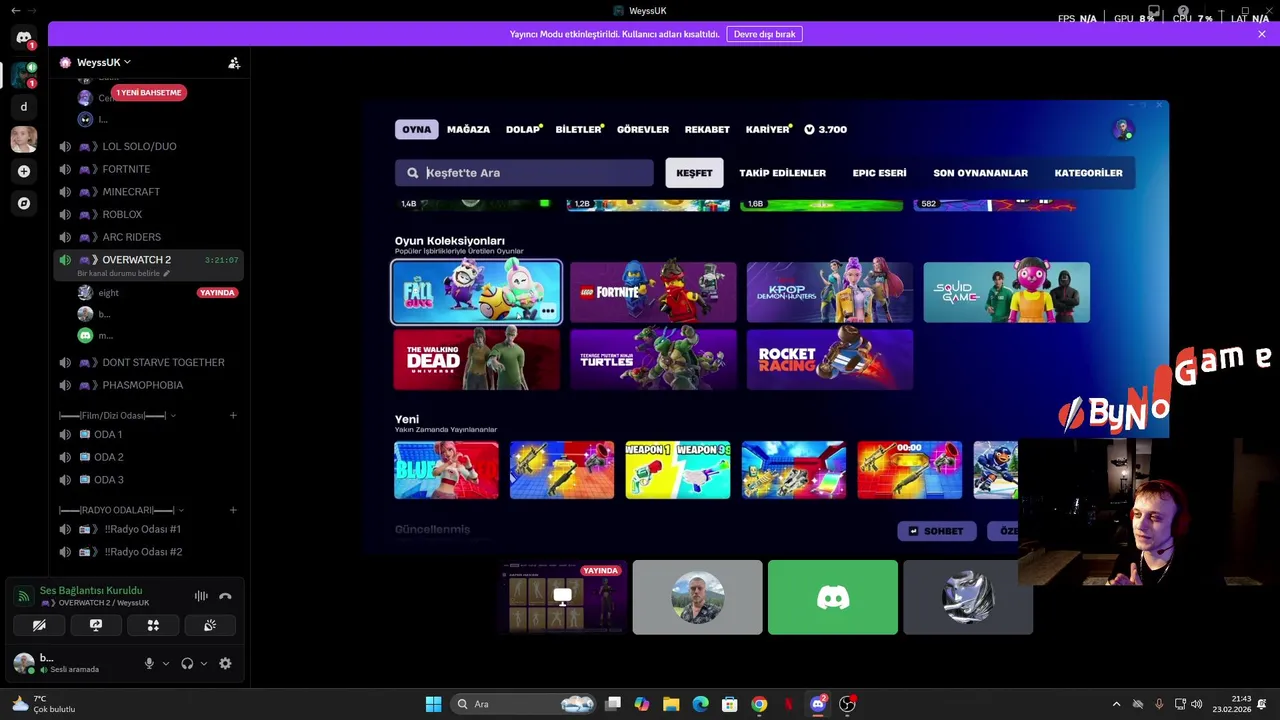The width and height of the screenshot is (1280, 720).
Task: Open voice connection signal details icon
Action: pos(24,596)
